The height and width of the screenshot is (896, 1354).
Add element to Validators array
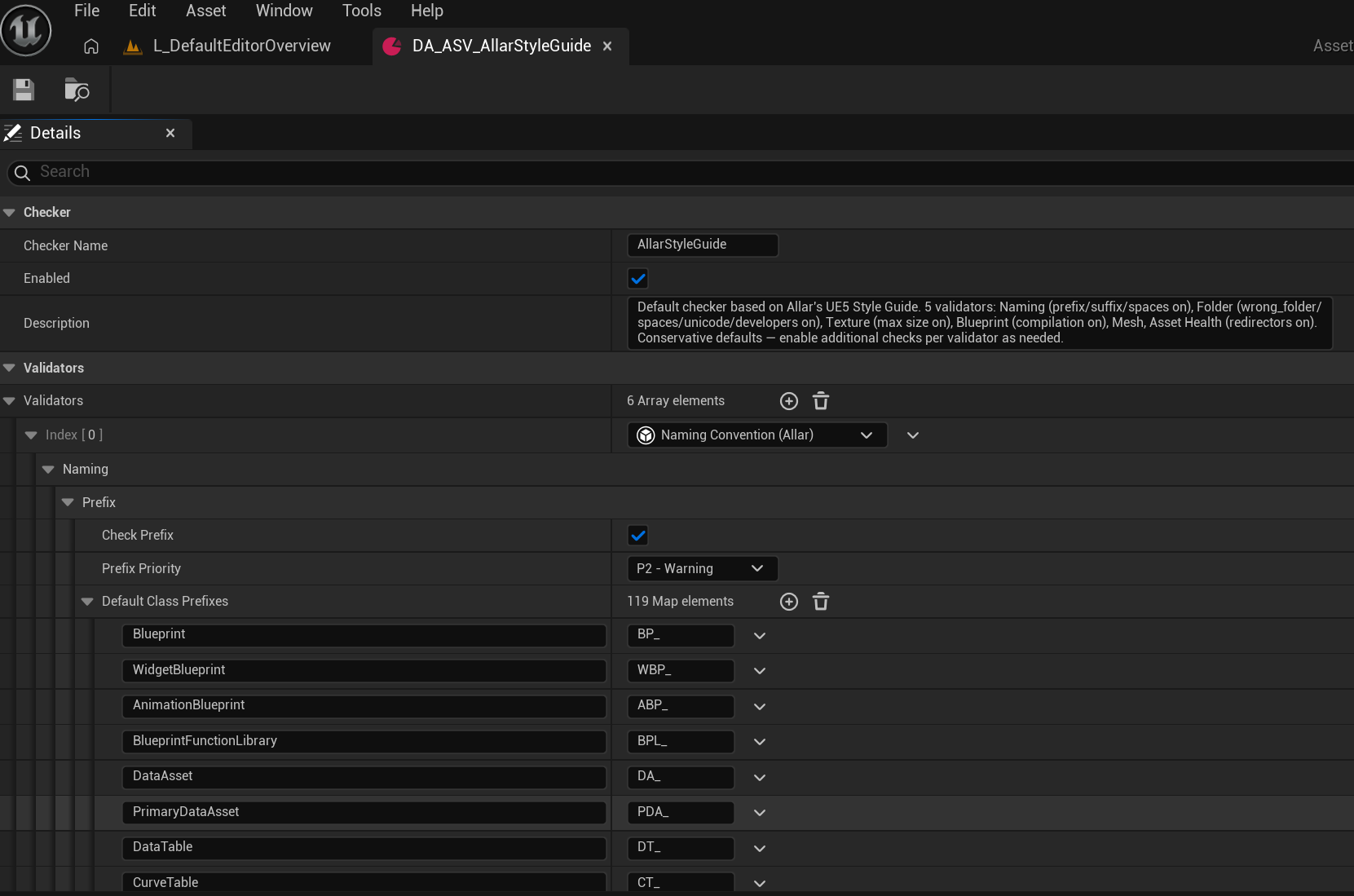click(789, 401)
